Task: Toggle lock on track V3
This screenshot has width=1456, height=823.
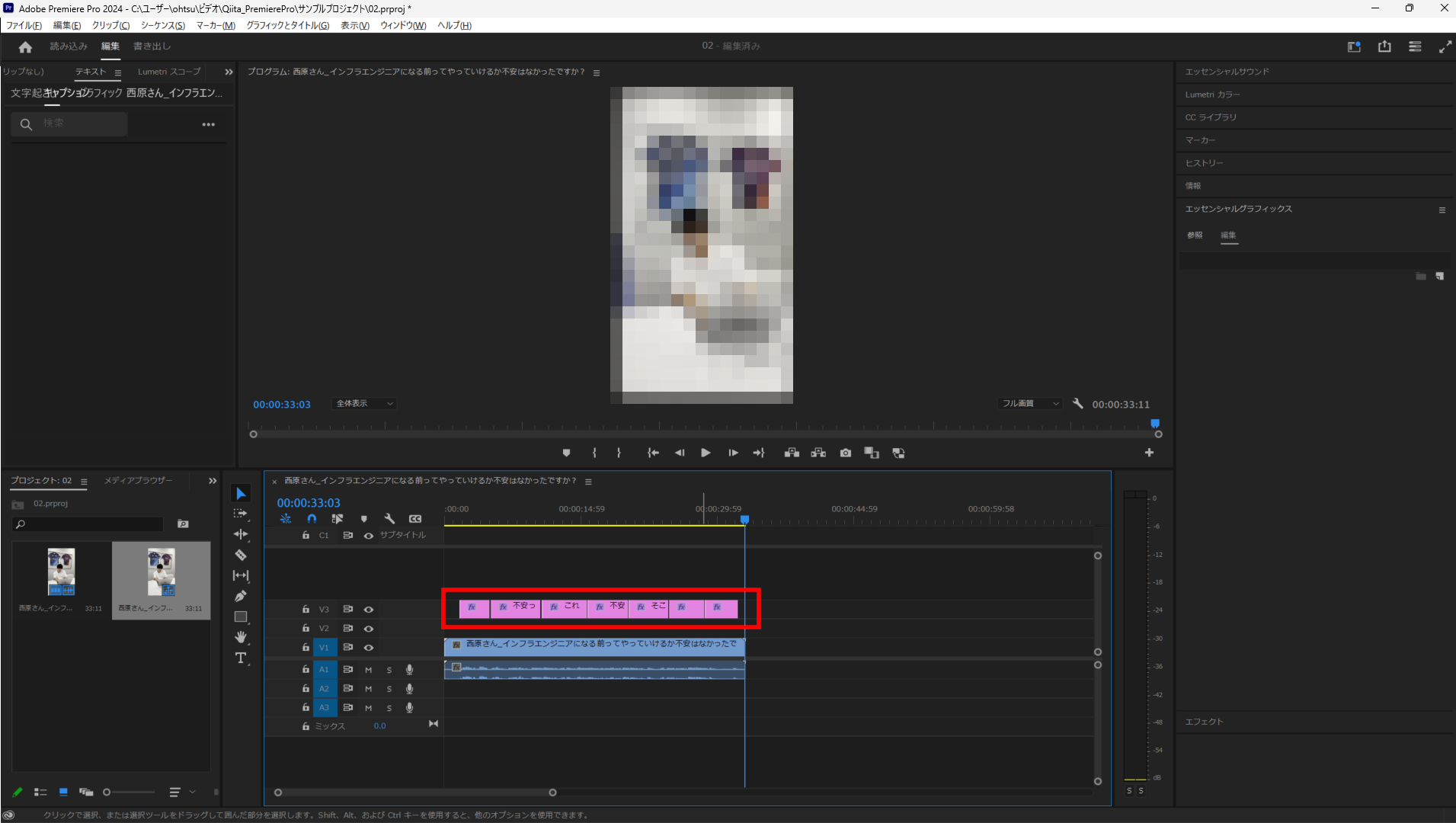Action: pos(306,610)
